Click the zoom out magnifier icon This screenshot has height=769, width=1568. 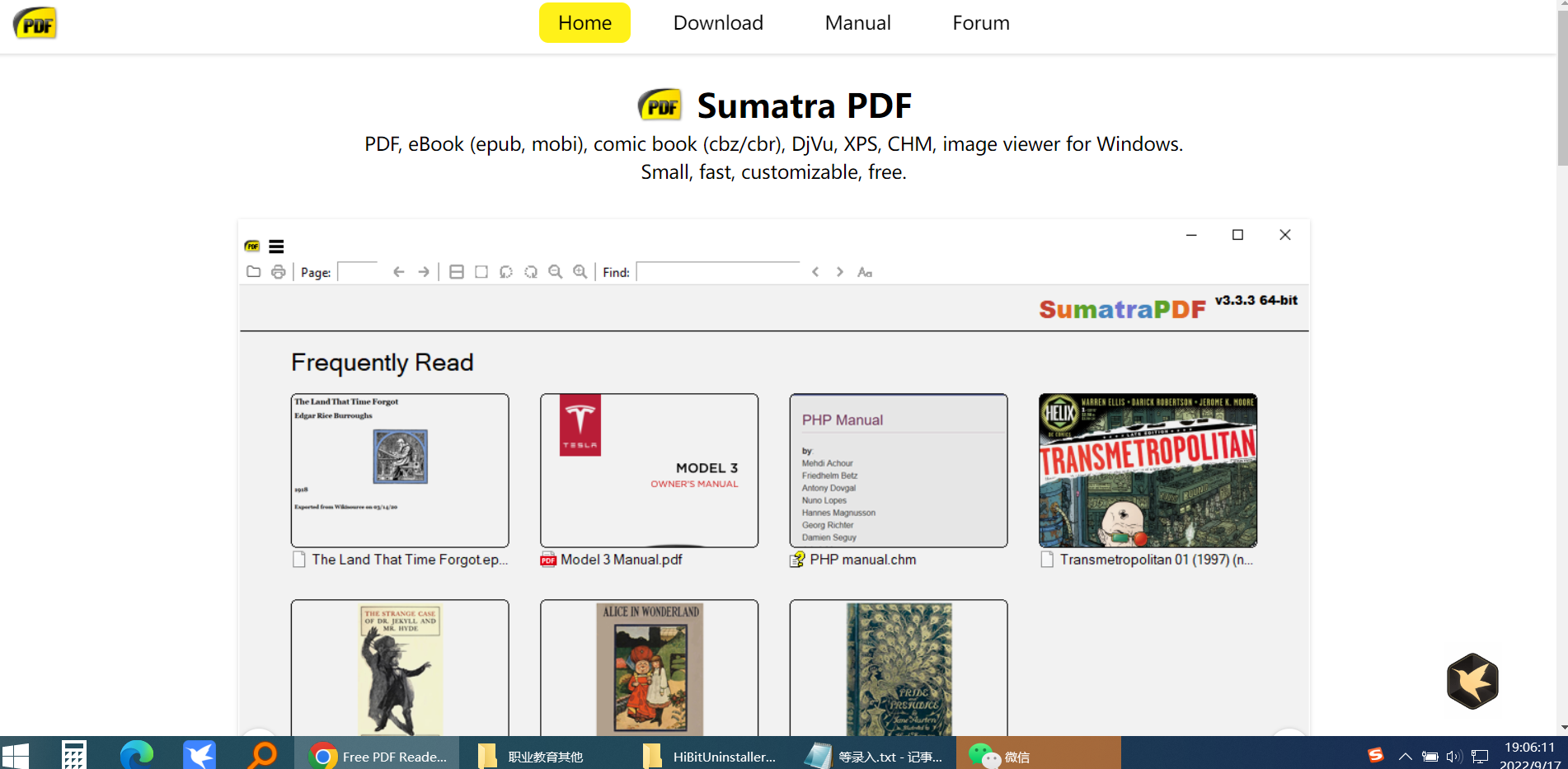pyautogui.click(x=556, y=272)
